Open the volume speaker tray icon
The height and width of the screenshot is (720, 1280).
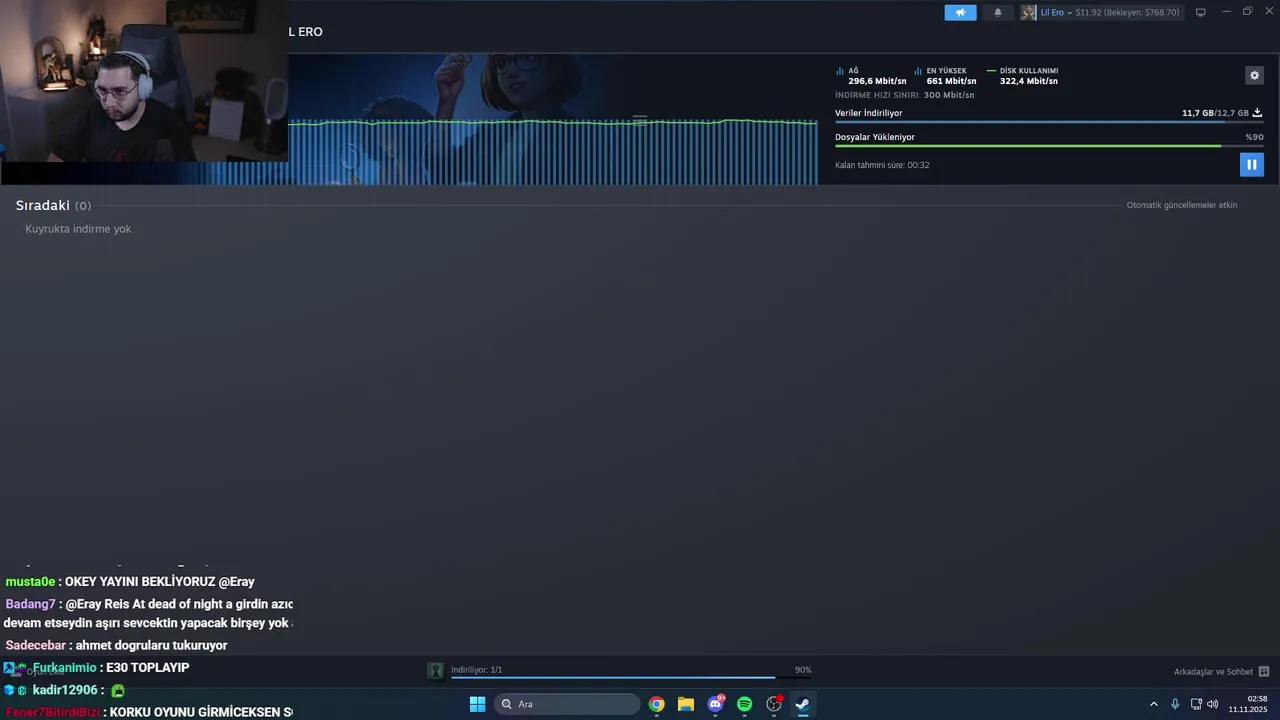(x=1213, y=704)
